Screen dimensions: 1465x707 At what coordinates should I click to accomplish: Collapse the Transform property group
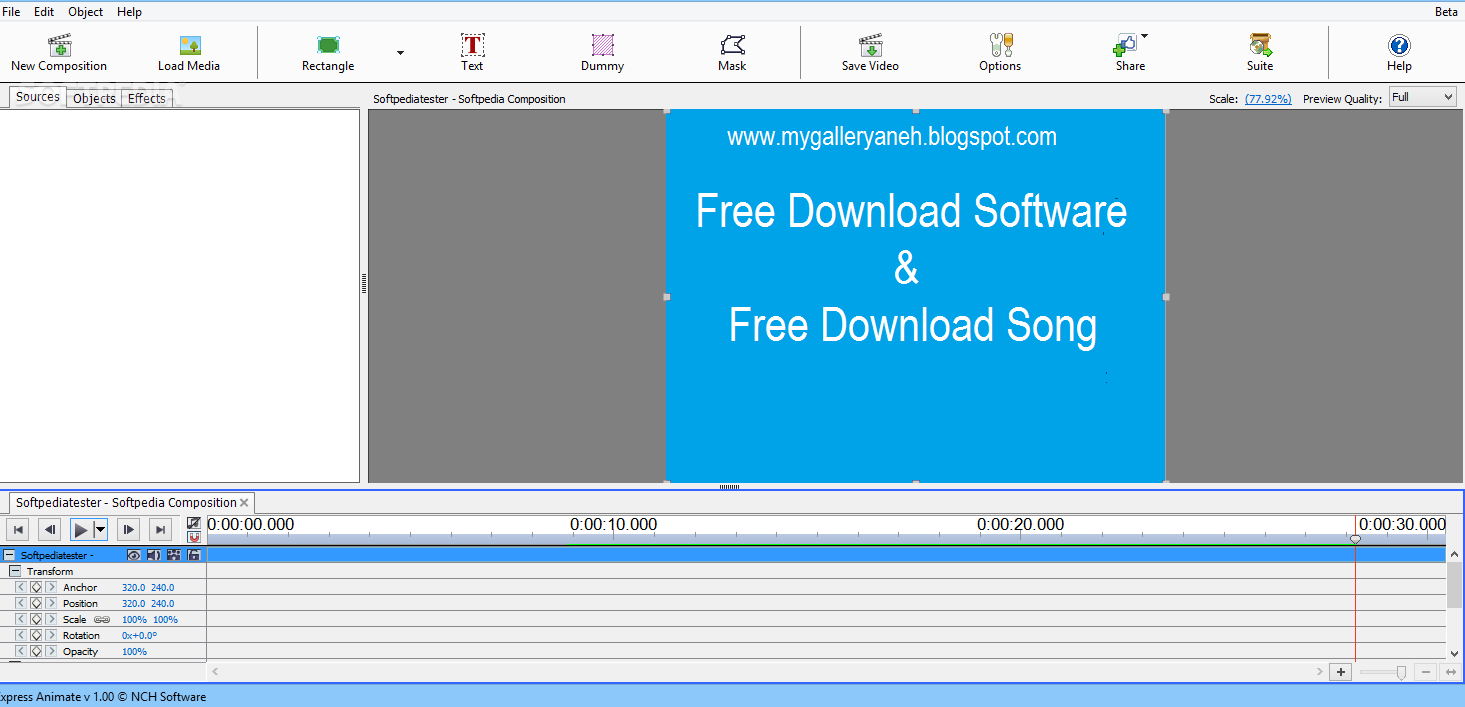pyautogui.click(x=14, y=570)
